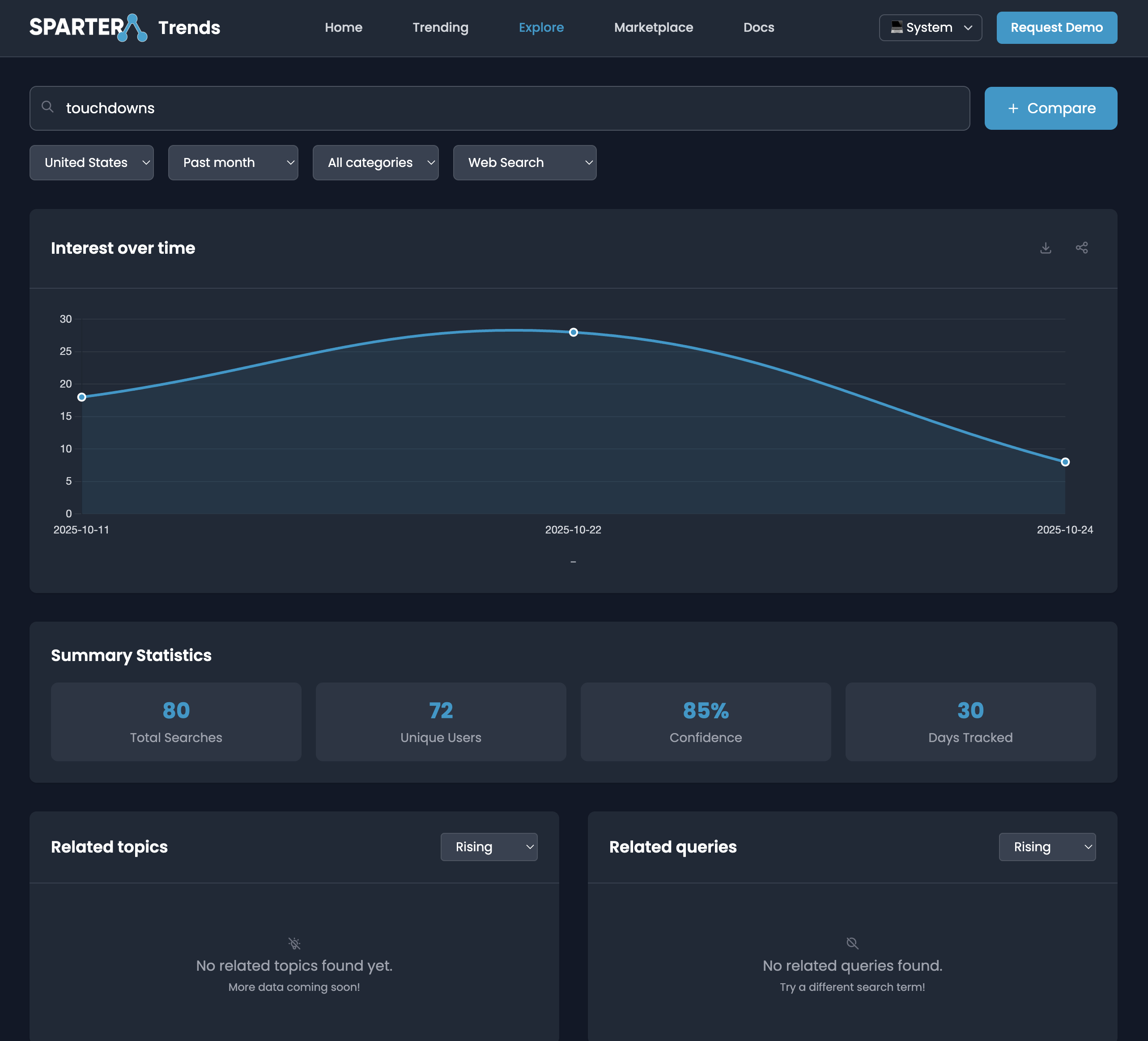Download the Interest over time chart

coord(1046,248)
